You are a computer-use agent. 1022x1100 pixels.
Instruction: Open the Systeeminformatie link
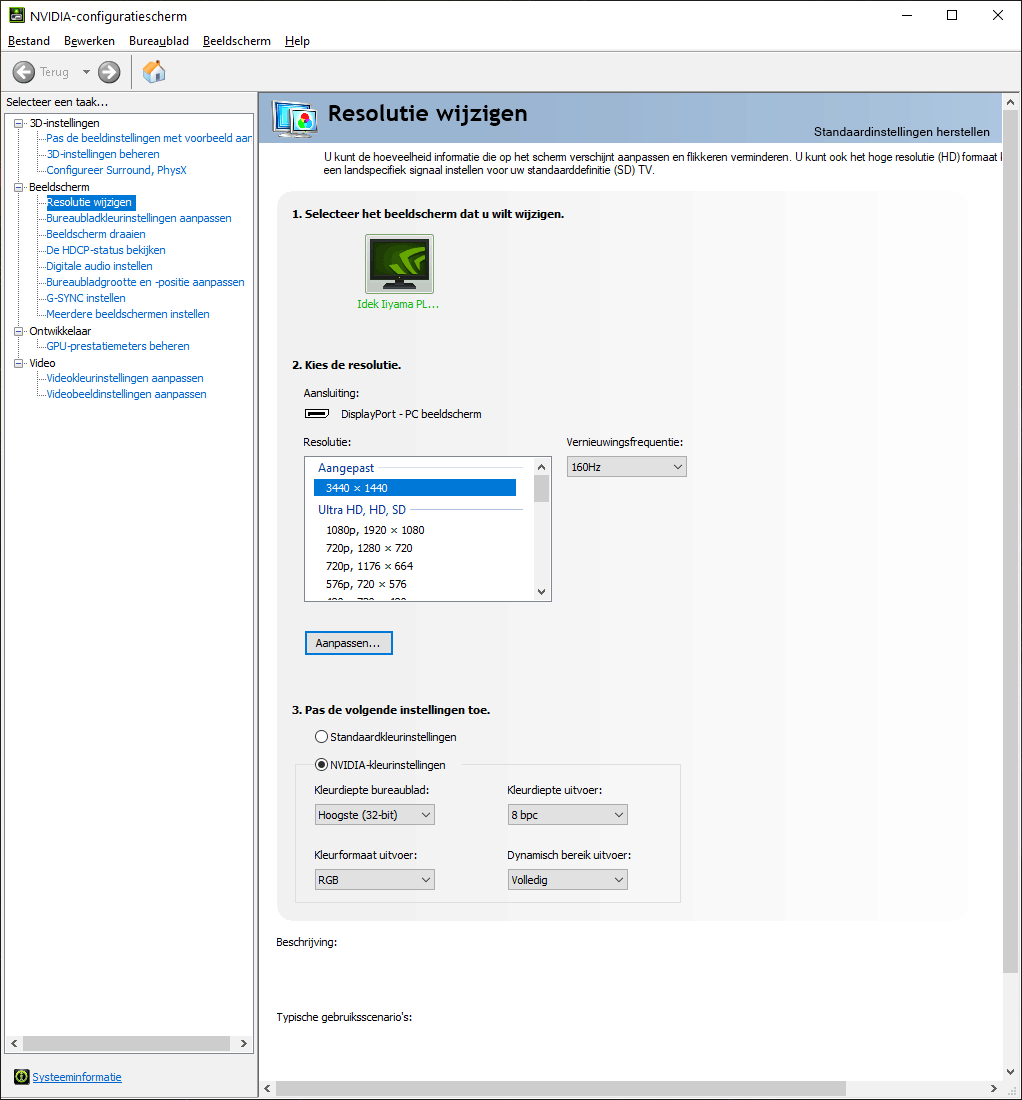click(77, 1077)
